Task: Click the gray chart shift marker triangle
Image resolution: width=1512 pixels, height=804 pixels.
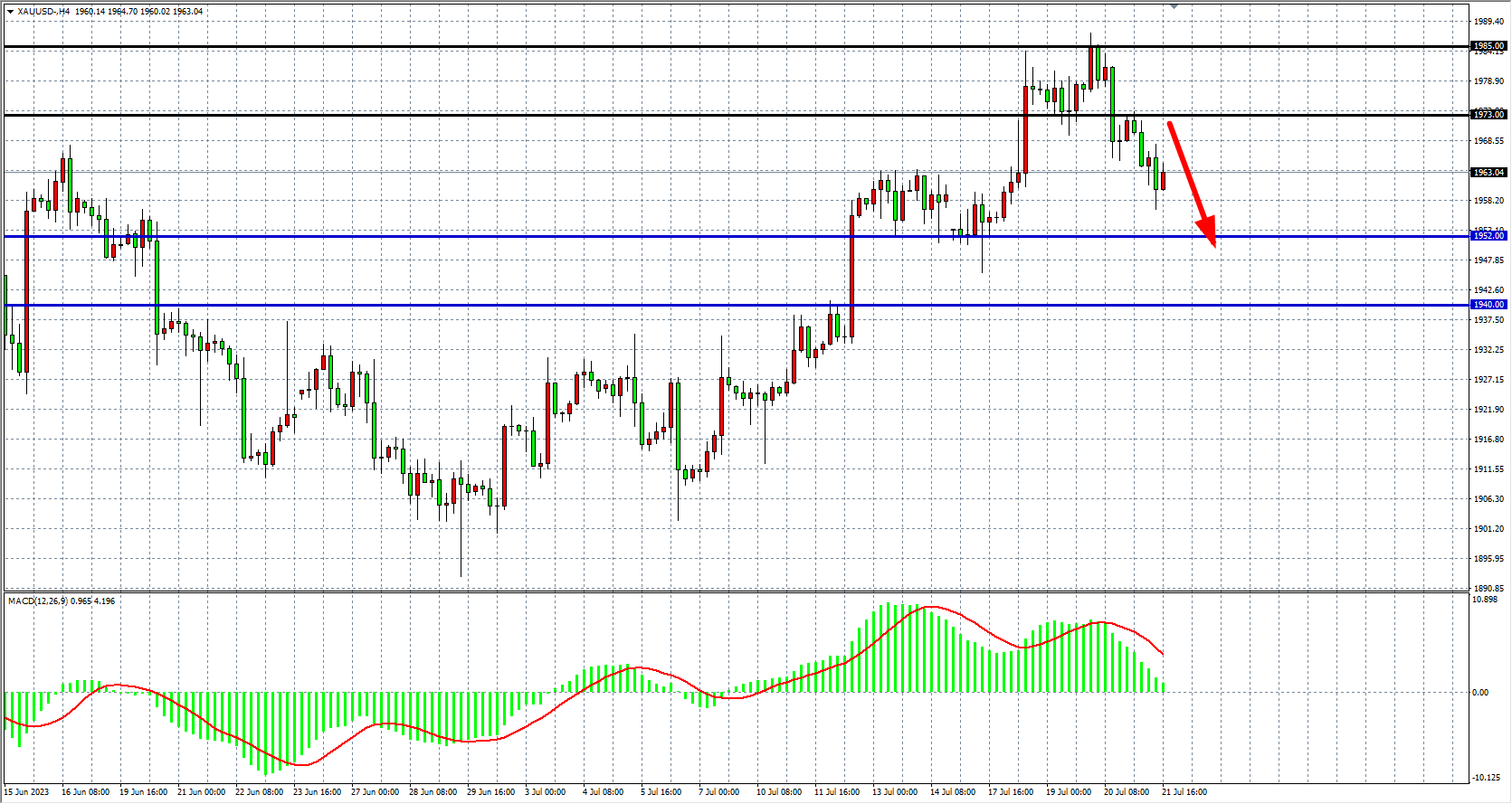Action: tap(1174, 6)
